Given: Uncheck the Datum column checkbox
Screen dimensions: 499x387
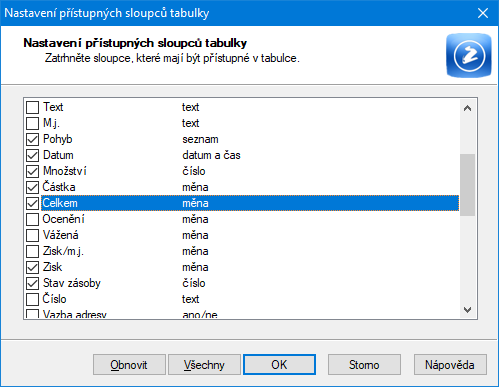Looking at the screenshot, I should point(32,155).
